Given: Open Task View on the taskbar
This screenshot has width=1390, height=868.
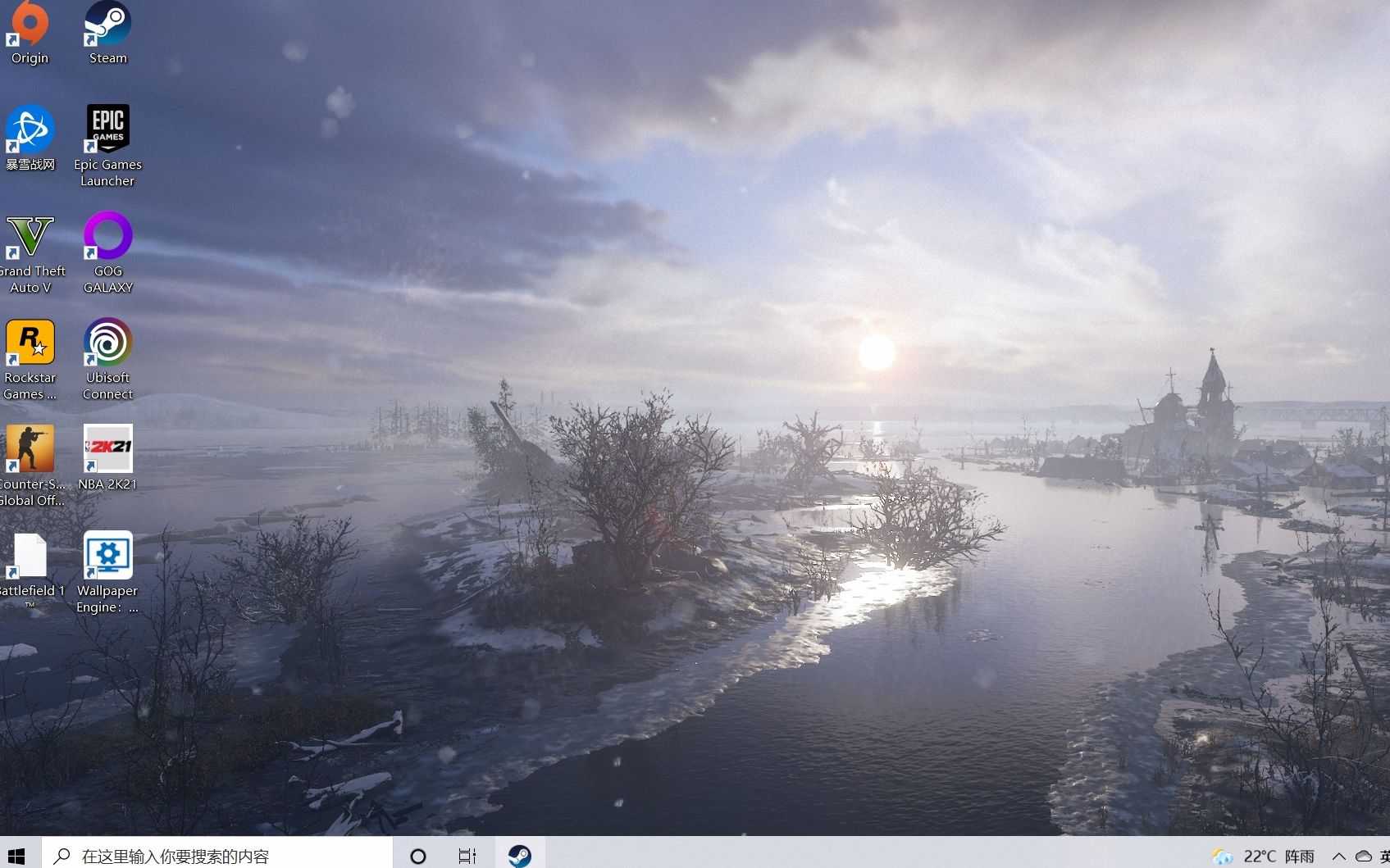Looking at the screenshot, I should (x=467, y=856).
